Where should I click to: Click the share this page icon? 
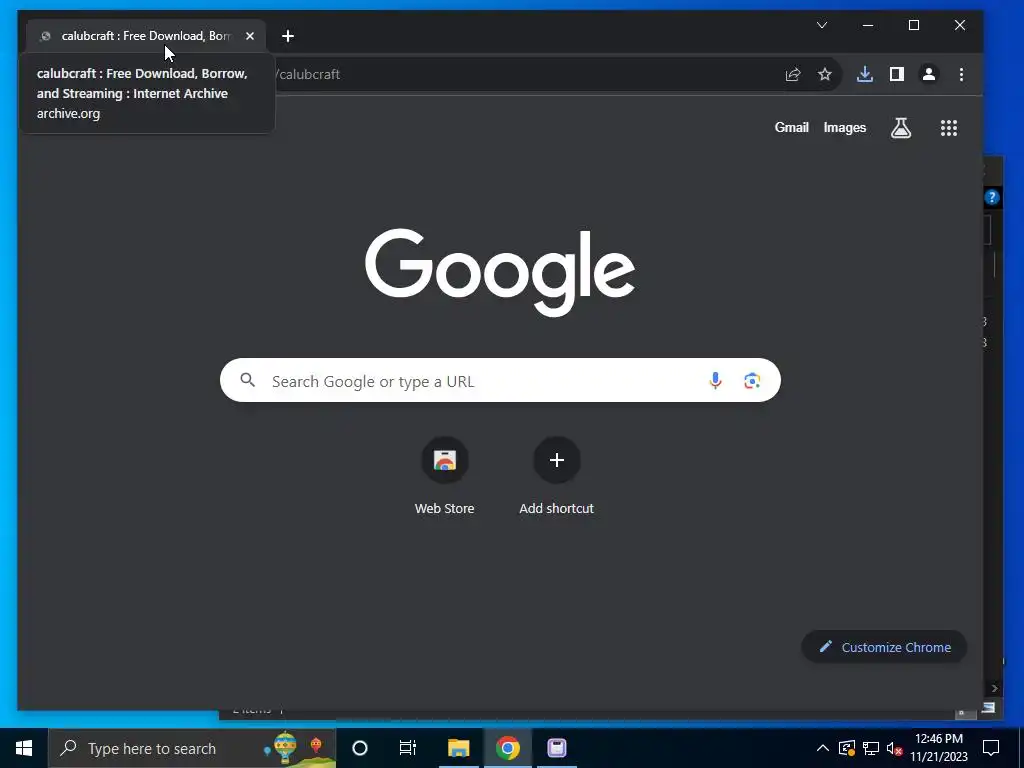coord(793,74)
